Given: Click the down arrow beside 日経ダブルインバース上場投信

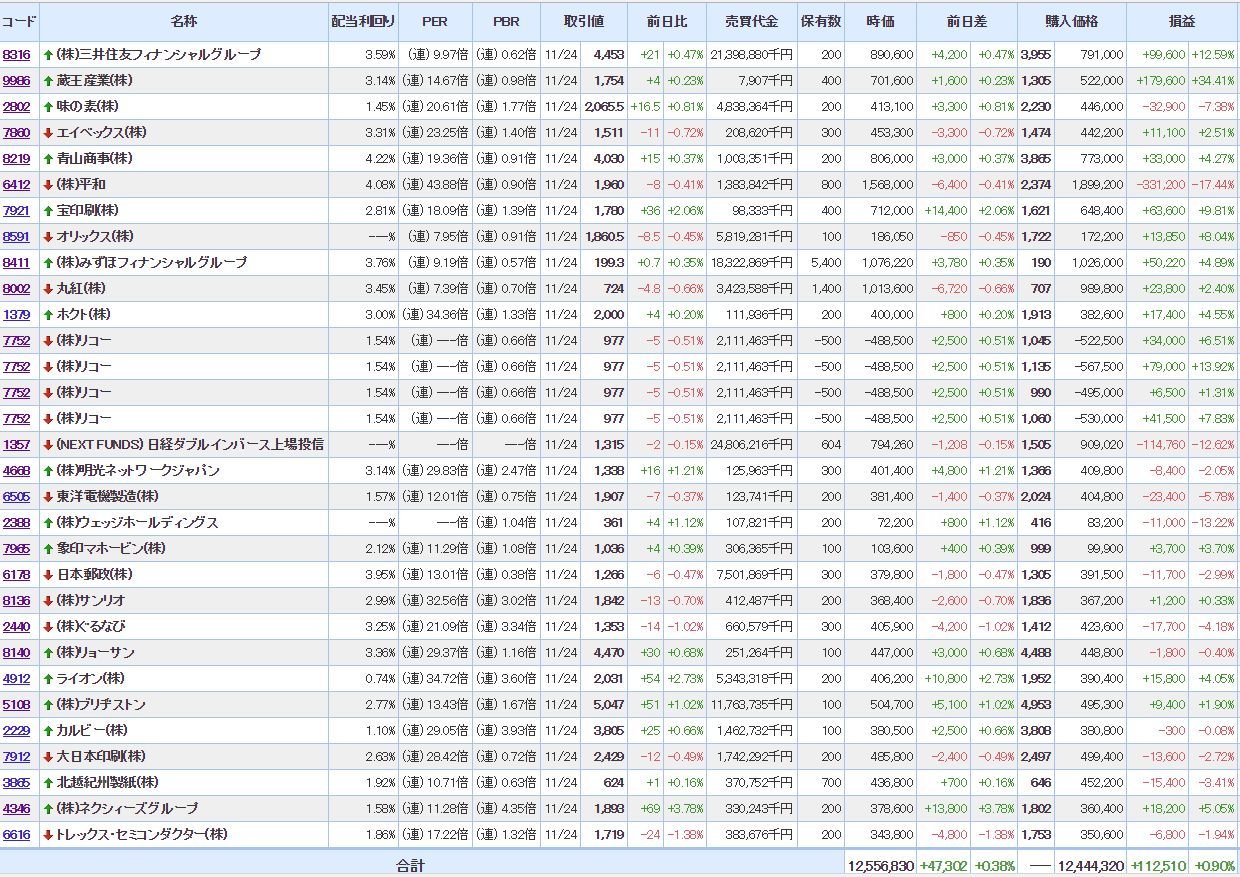Looking at the screenshot, I should (x=48, y=445).
